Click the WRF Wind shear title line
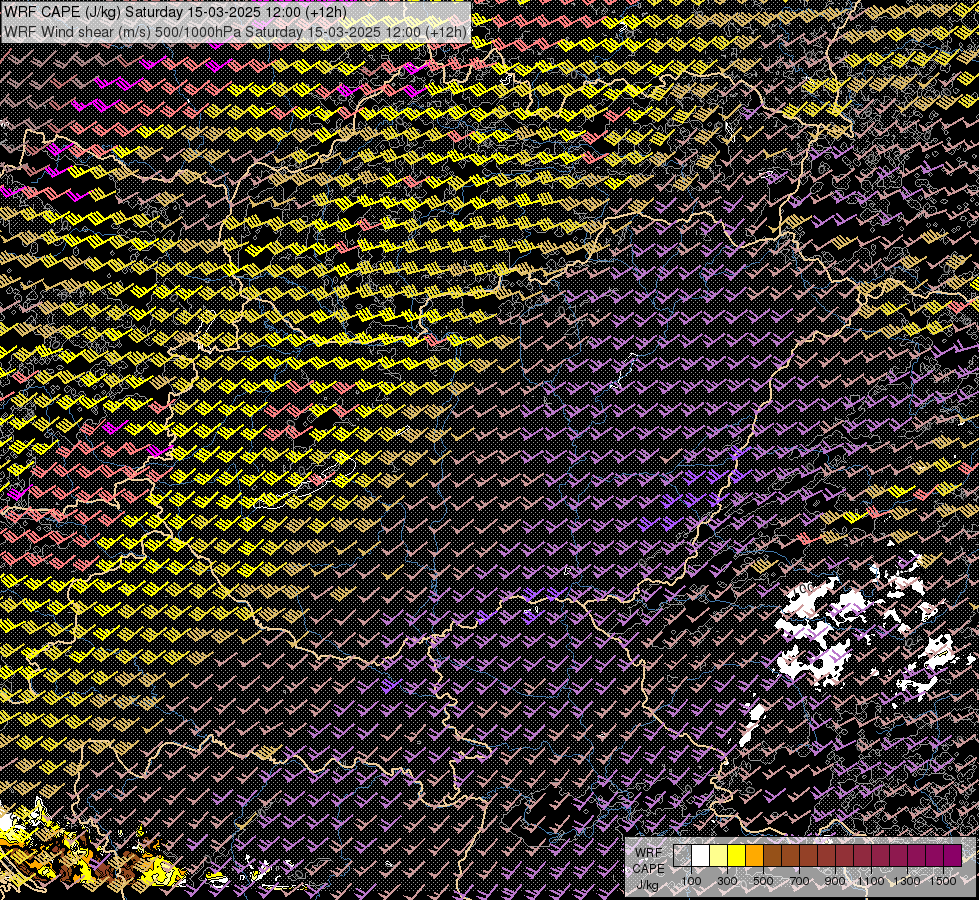 pyautogui.click(x=235, y=32)
